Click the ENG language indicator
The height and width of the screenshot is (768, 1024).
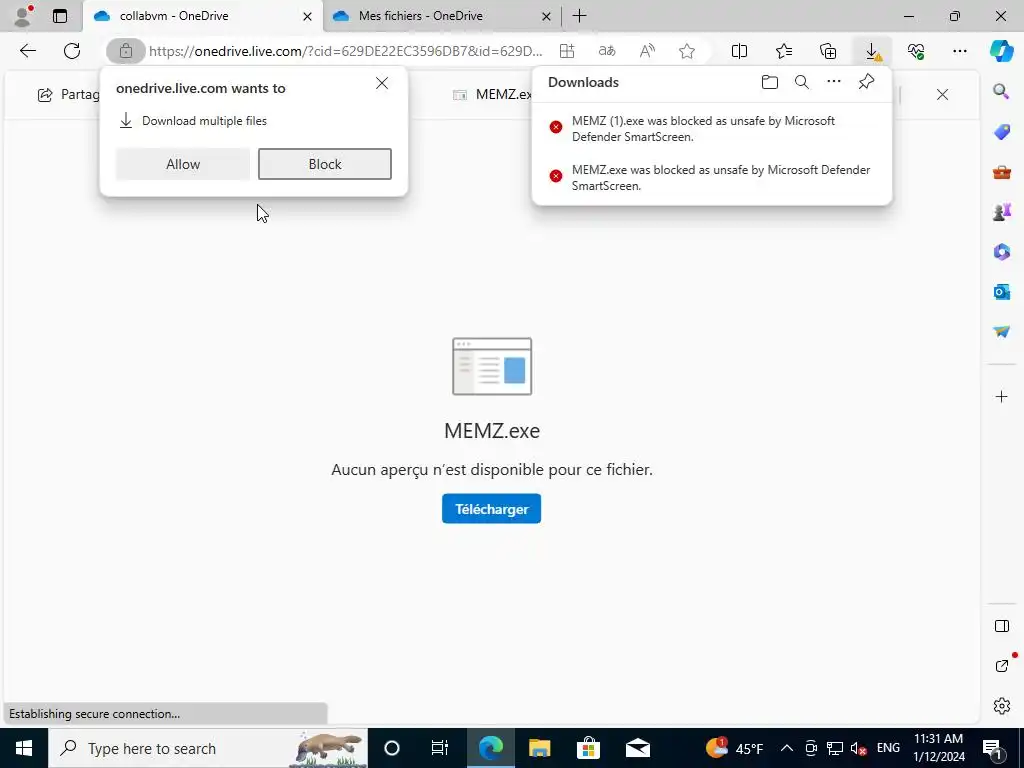pos(888,748)
